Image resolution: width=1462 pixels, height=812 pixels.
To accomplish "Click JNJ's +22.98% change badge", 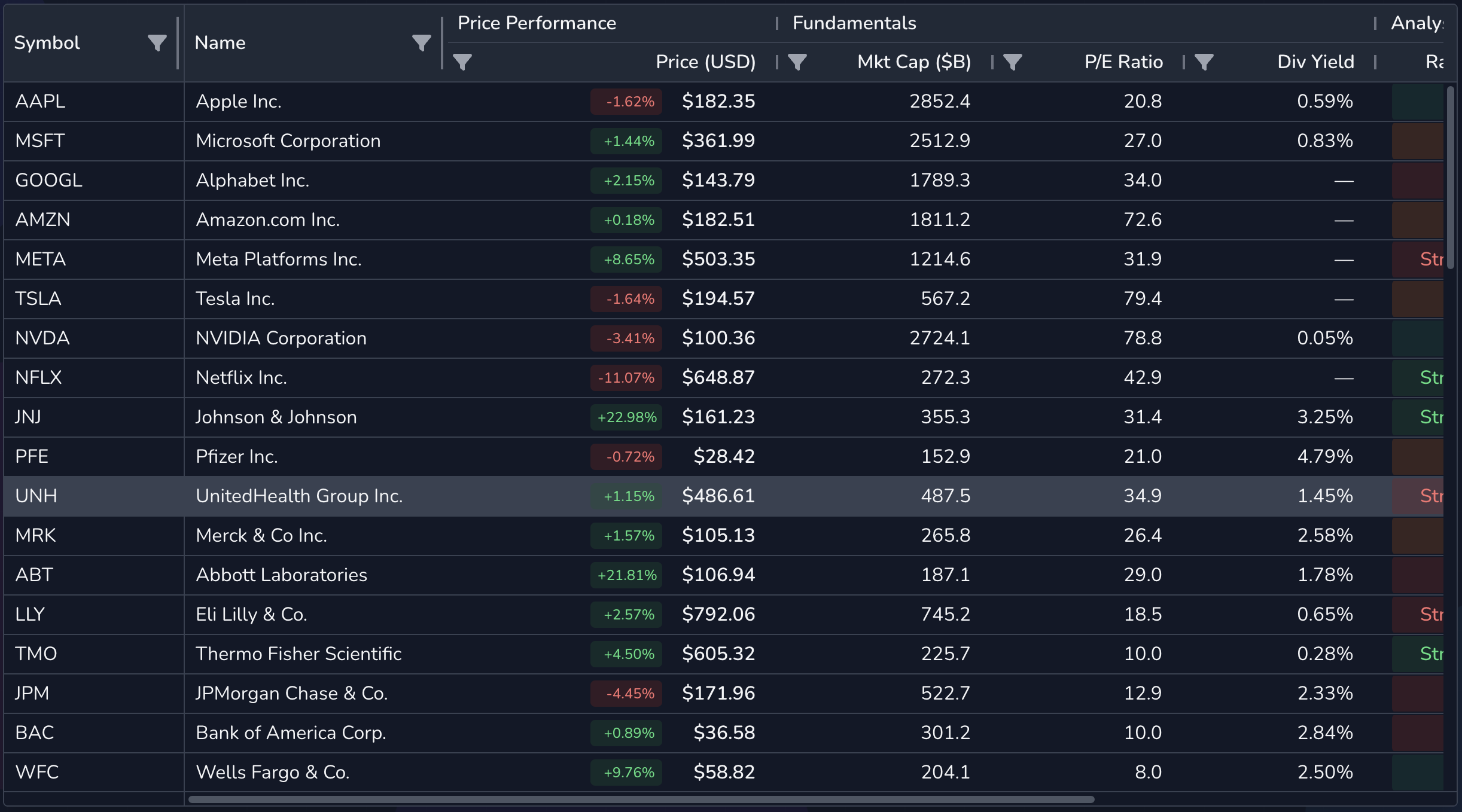I will pos(626,417).
